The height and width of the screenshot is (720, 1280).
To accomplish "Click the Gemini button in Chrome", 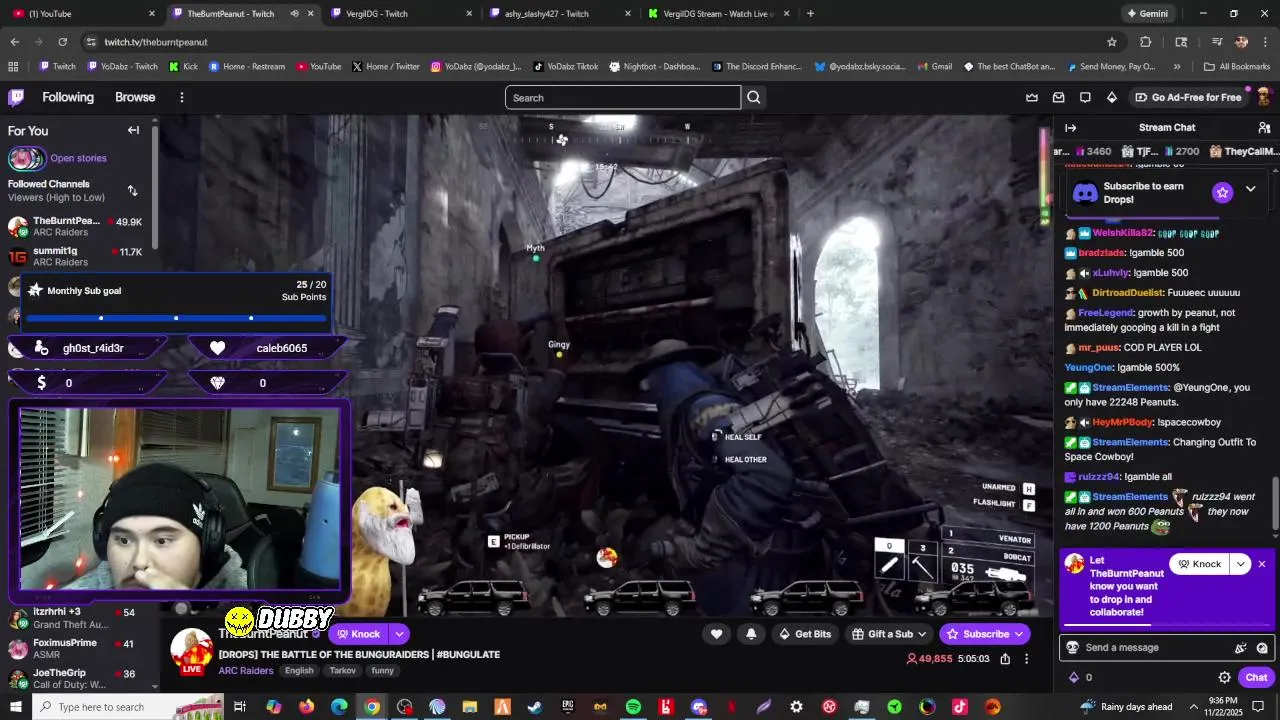I will point(1147,14).
